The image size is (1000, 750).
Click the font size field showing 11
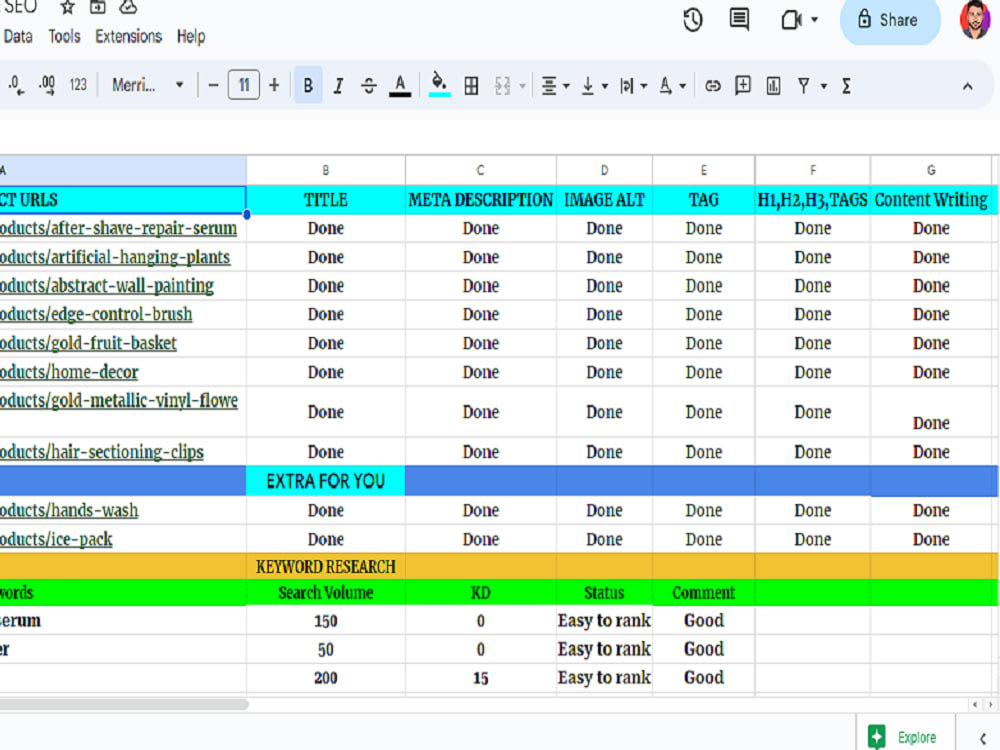244,85
